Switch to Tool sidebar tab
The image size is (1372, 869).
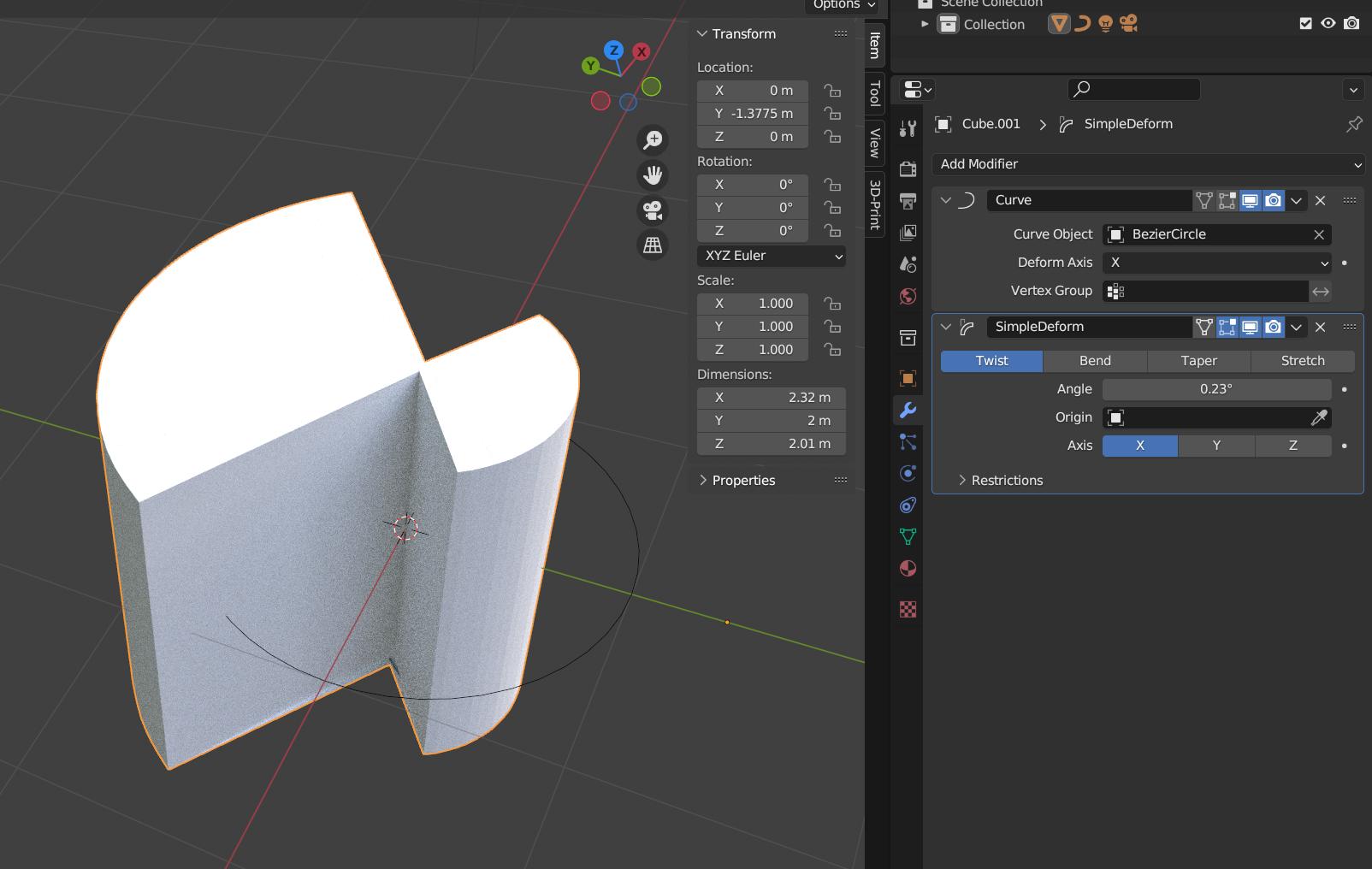tap(874, 92)
